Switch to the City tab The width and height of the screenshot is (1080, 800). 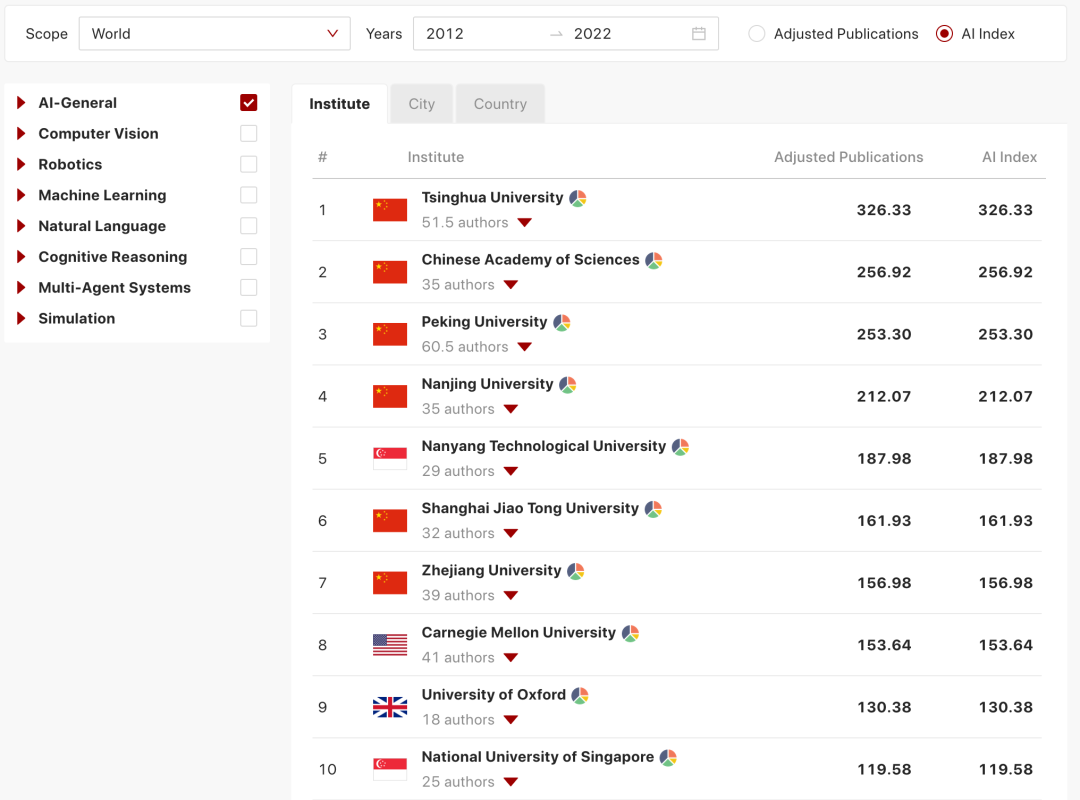422,104
